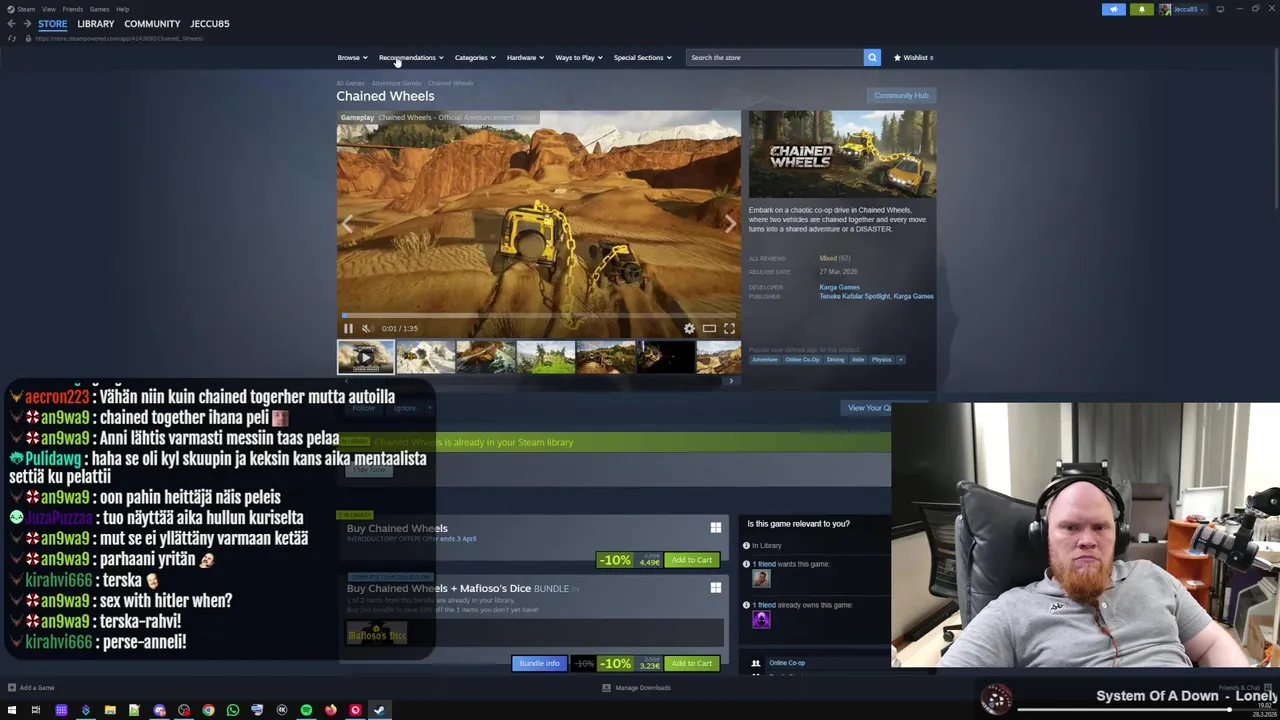This screenshot has height=720, width=1280.
Task: Toggle theater mode on the trailer
Action: click(x=709, y=328)
